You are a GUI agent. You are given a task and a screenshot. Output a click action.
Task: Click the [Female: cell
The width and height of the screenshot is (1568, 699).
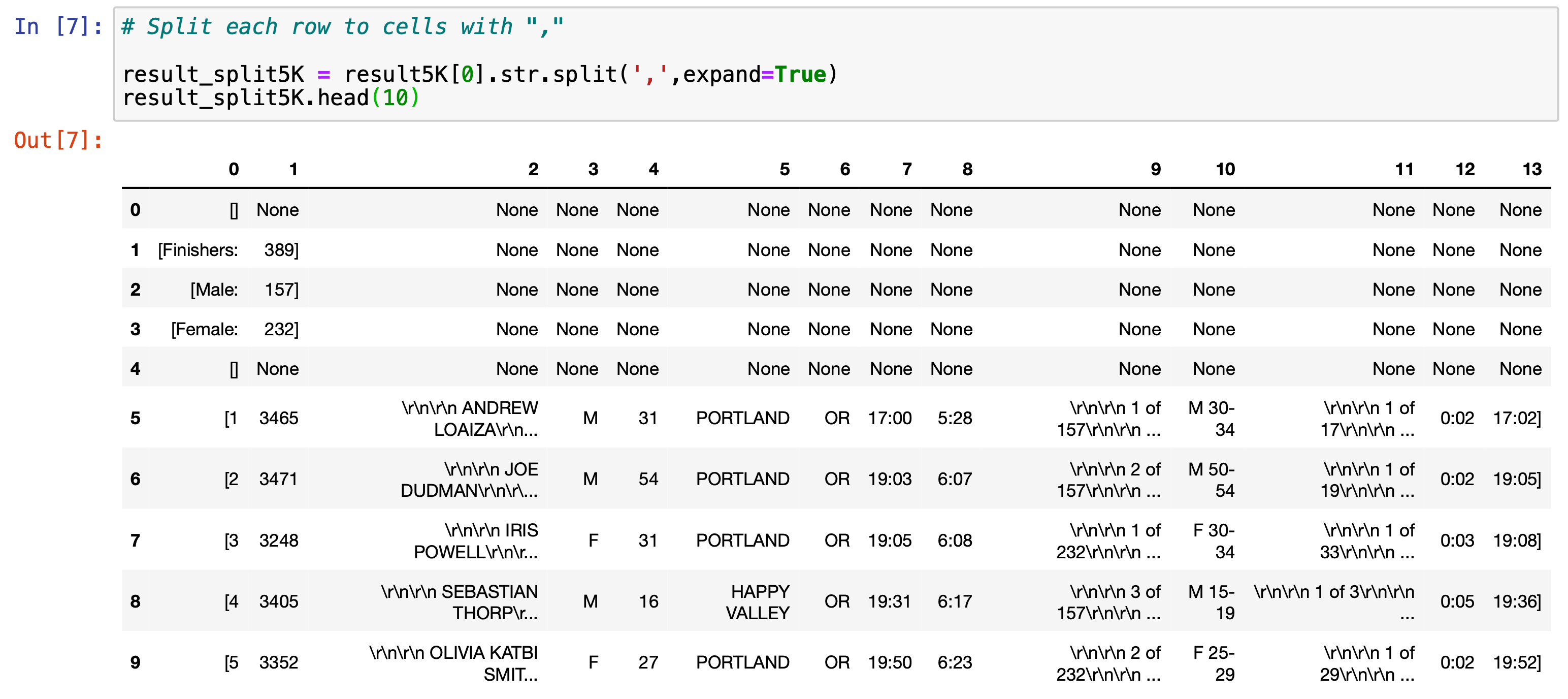[x=204, y=329]
